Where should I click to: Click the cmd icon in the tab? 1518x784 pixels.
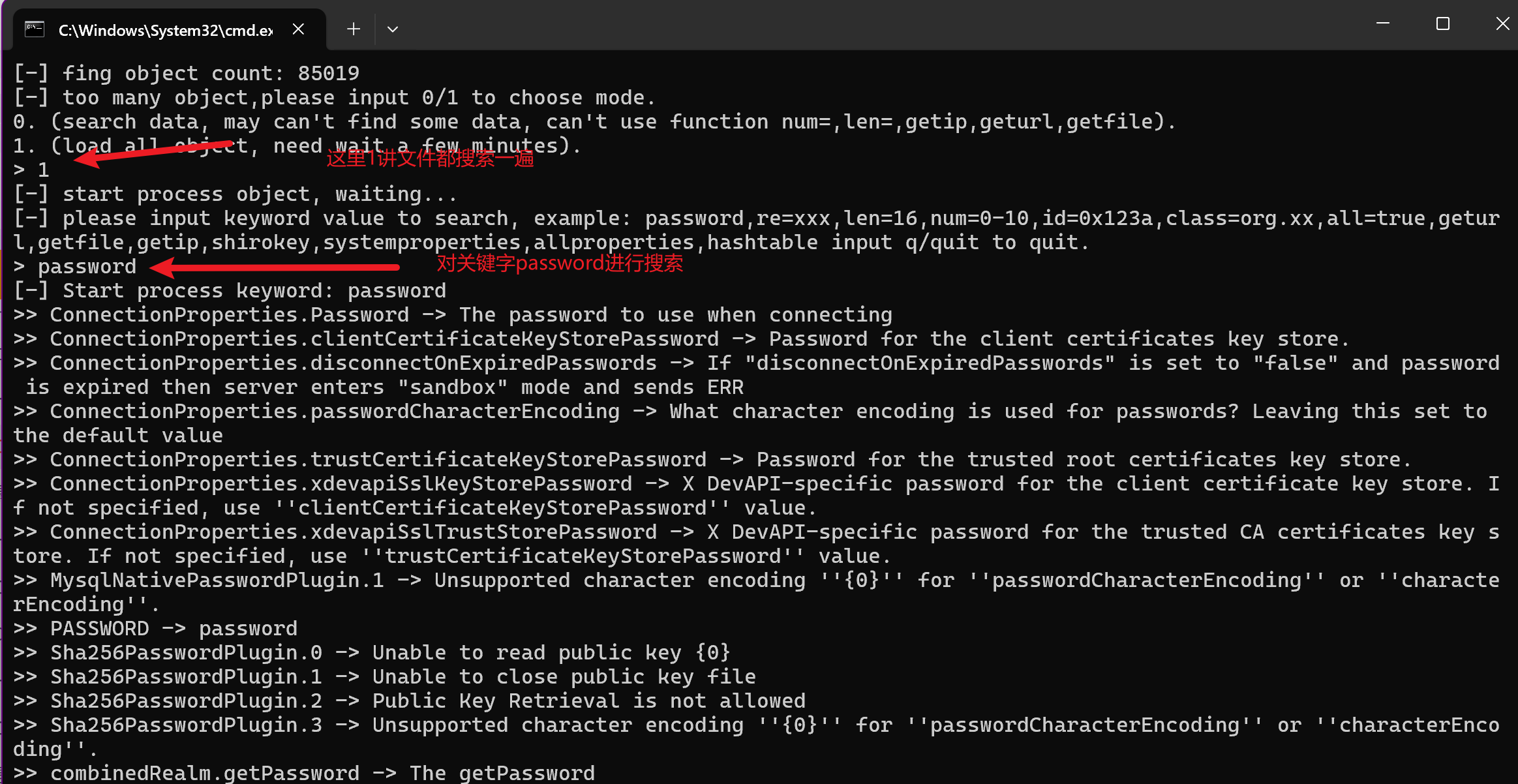click(x=35, y=29)
